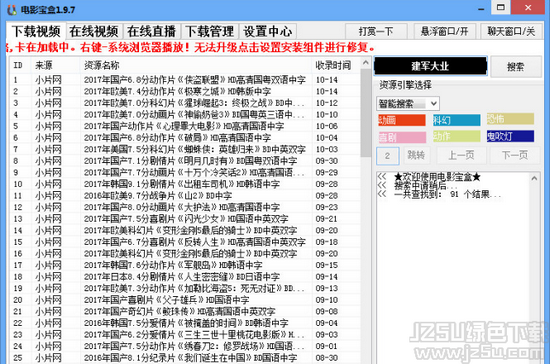Select row 《山2》
550x364 pixels.
coord(185,196)
